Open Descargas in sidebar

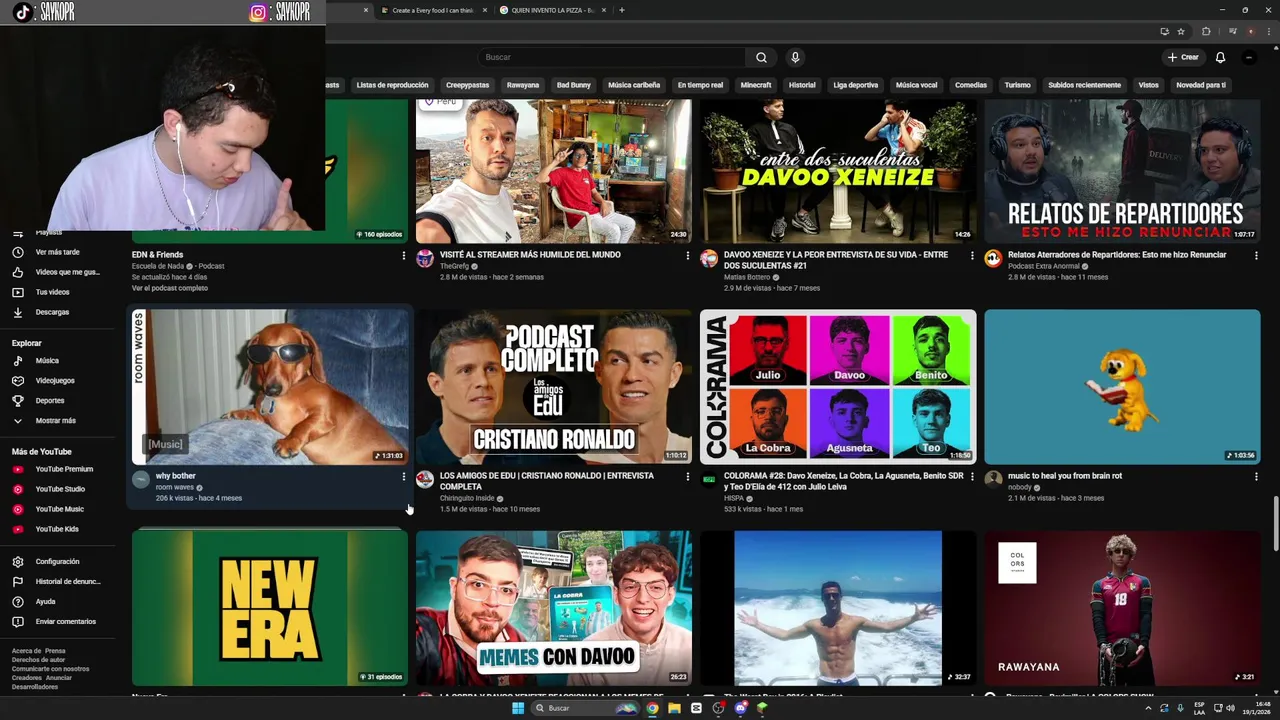[x=52, y=312]
